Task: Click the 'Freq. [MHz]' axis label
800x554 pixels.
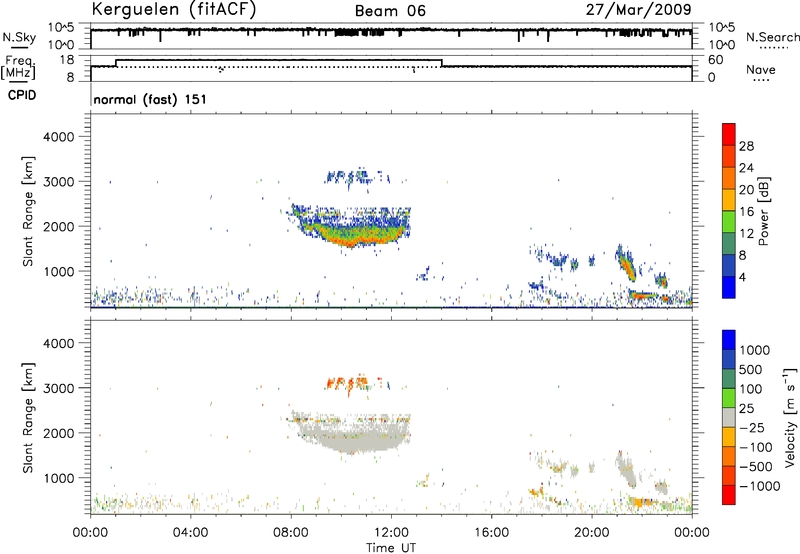Action: [x=18, y=67]
